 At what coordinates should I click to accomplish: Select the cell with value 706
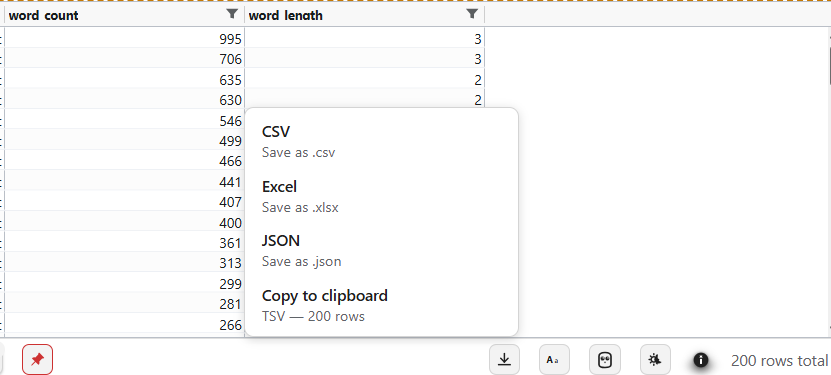125,59
